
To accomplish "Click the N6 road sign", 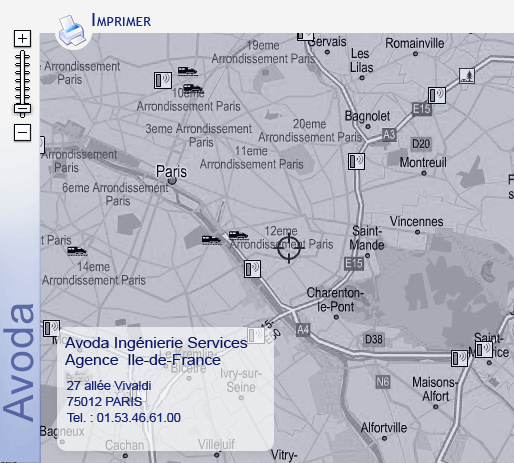I will click(382, 382).
